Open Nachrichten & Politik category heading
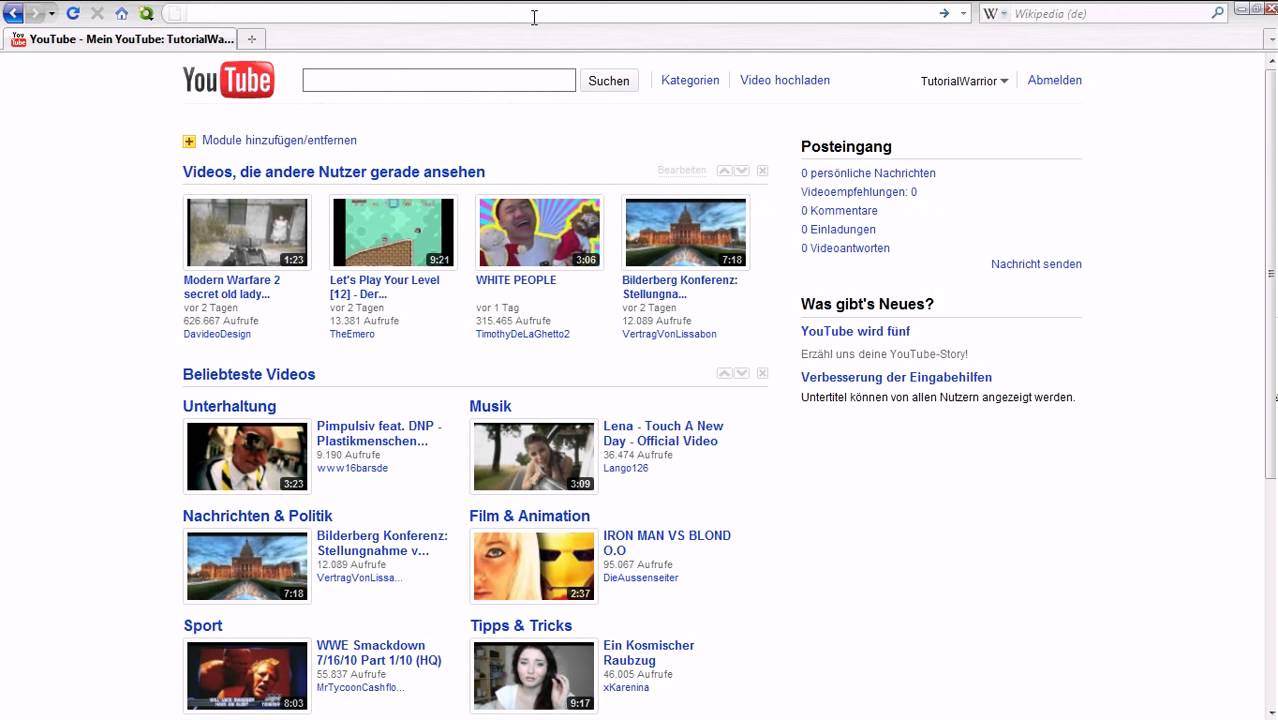Screen dimensions: 1278x720 (258, 516)
